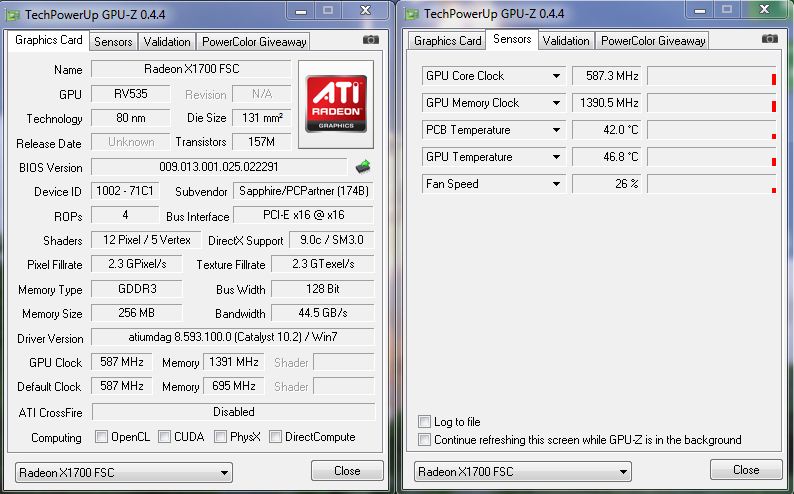The height and width of the screenshot is (494, 794).
Task: Open the Fan Speed sensor dropdown
Action: (556, 184)
